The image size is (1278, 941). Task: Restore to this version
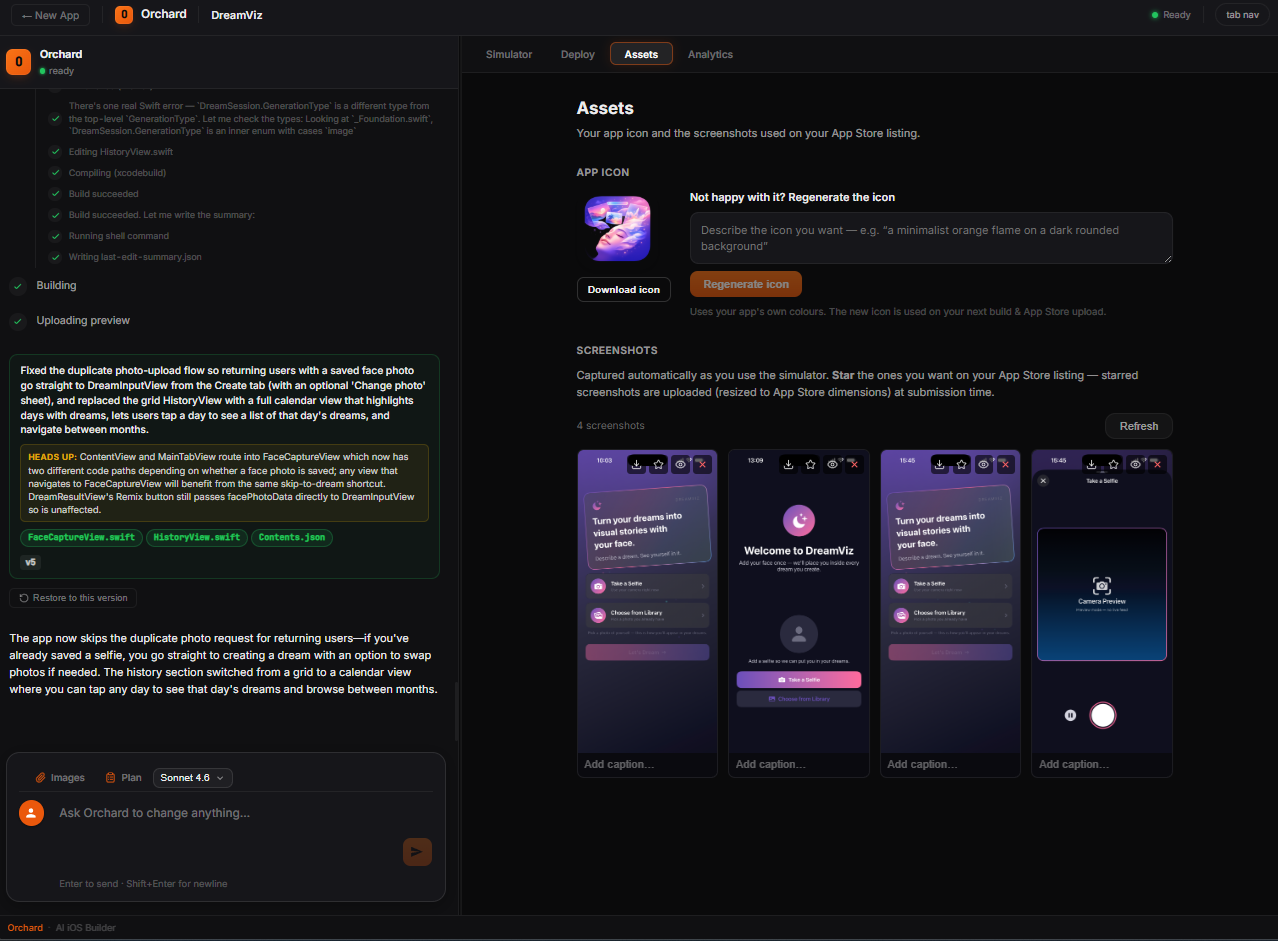tap(73, 598)
